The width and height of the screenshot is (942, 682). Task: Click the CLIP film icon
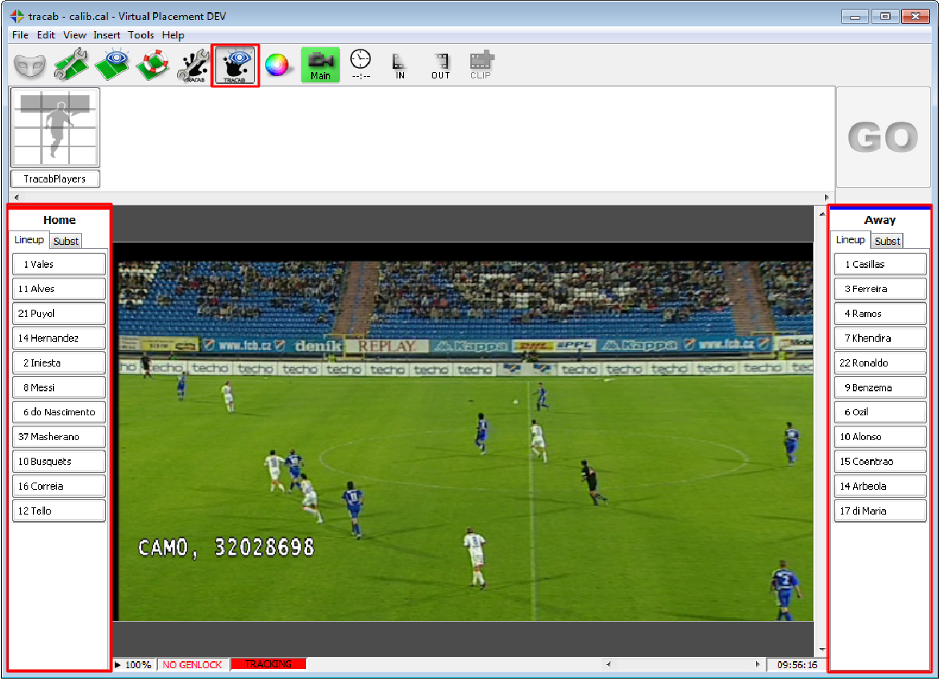coord(481,65)
